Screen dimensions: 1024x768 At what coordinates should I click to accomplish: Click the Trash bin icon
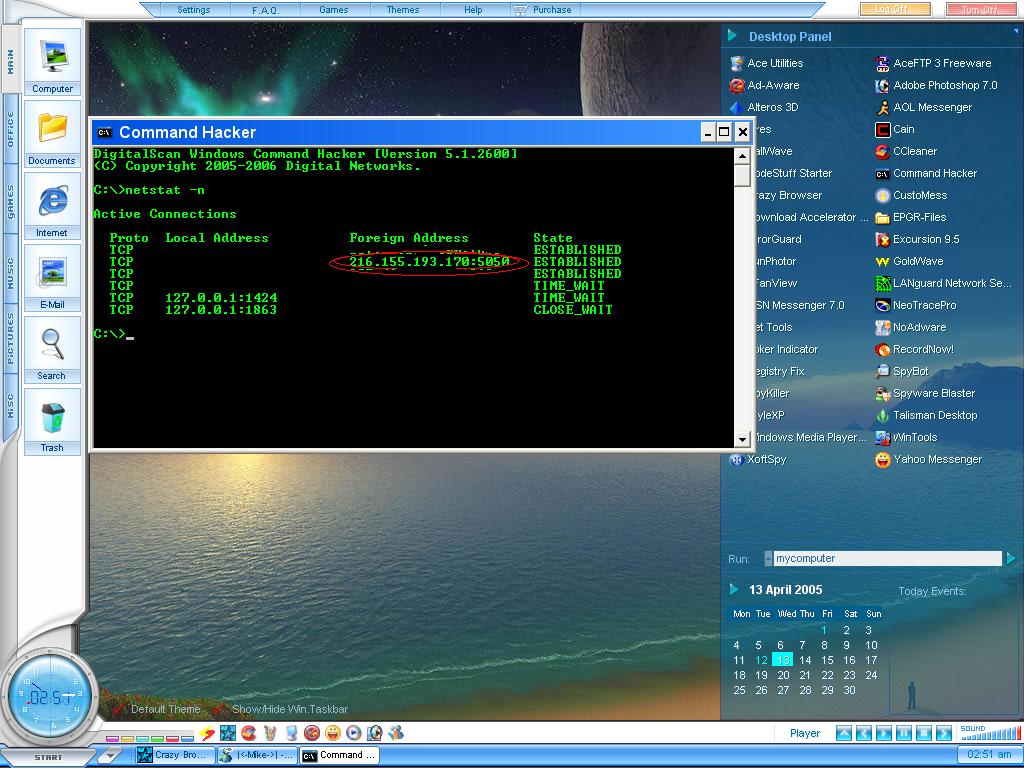tap(52, 420)
